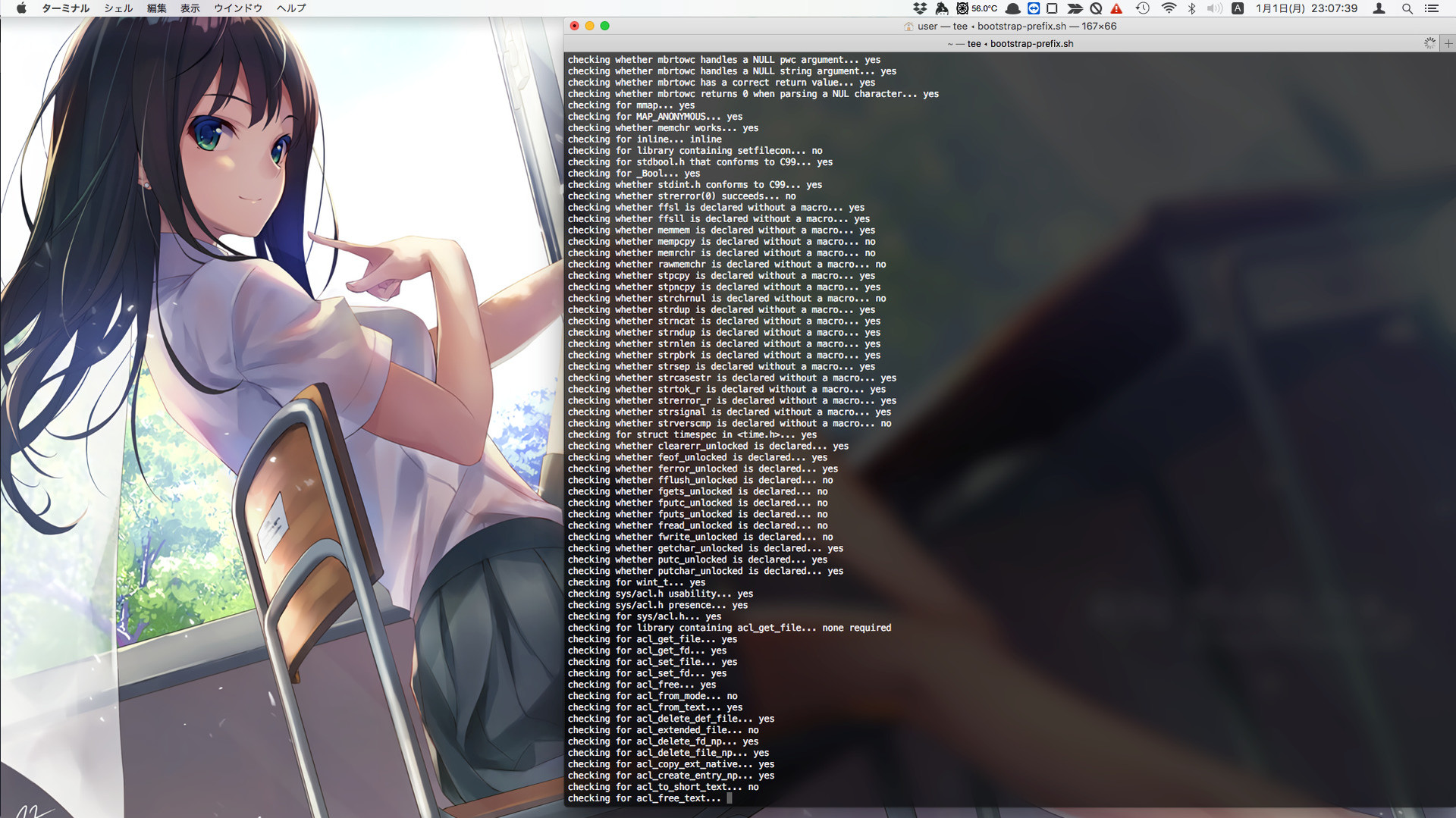Click 'checking for acl_to_short_text... no' line

click(x=663, y=788)
